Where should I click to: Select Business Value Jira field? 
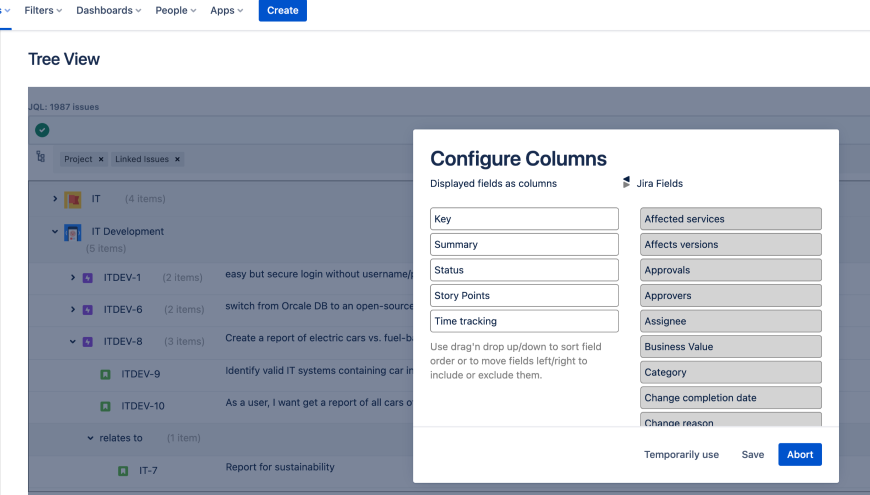[x=731, y=346]
